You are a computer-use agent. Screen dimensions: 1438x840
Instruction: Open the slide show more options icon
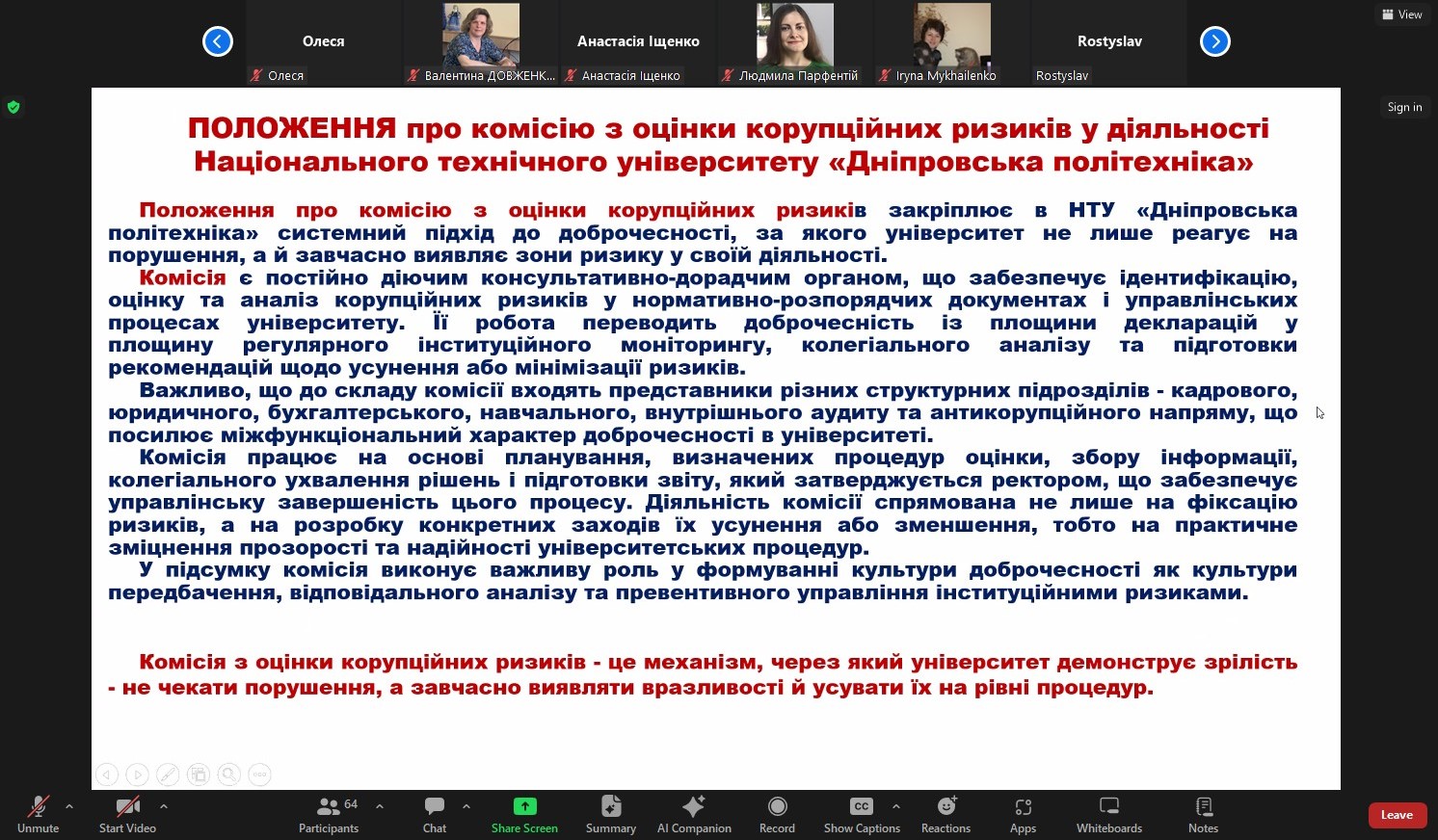point(259,774)
